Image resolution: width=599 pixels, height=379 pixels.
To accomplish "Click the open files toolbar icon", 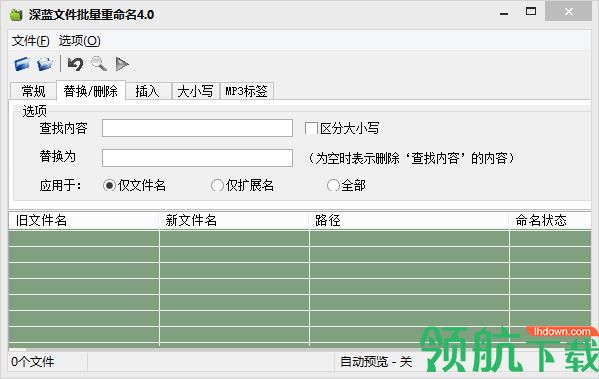I will point(22,64).
